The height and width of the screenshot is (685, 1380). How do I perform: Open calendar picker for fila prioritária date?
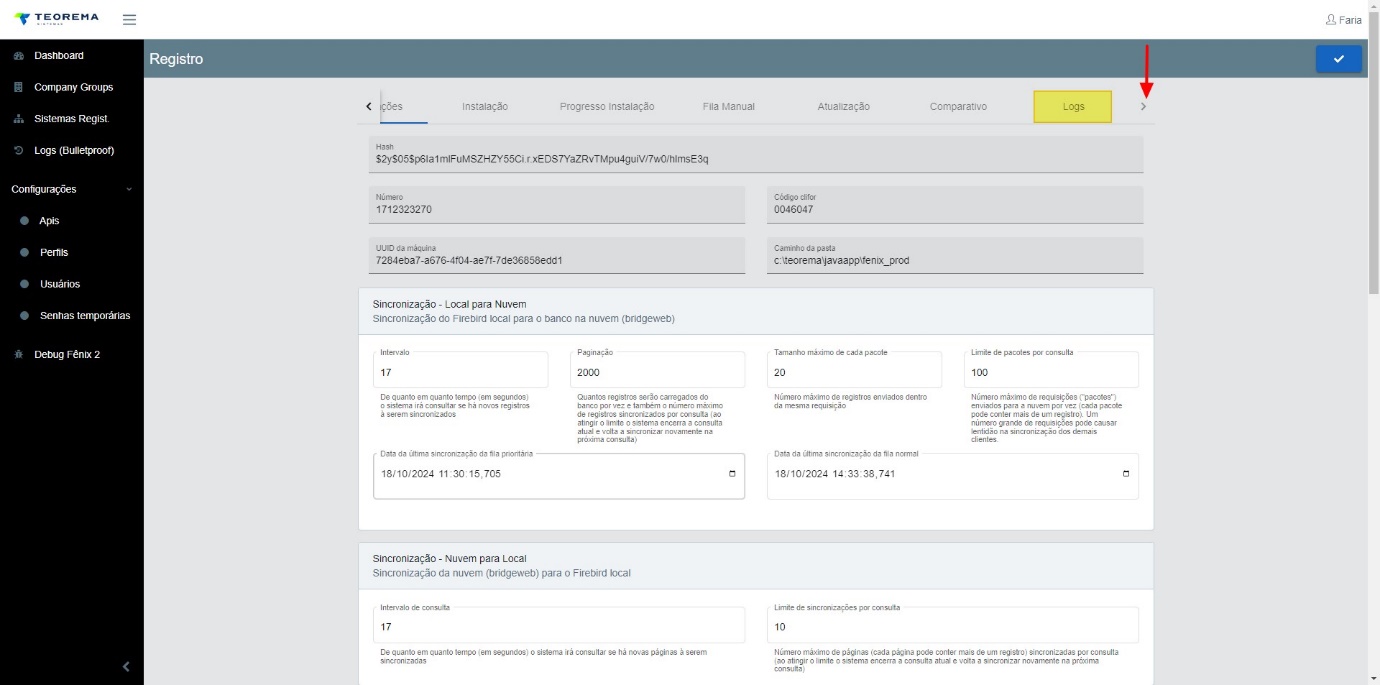click(x=732, y=474)
